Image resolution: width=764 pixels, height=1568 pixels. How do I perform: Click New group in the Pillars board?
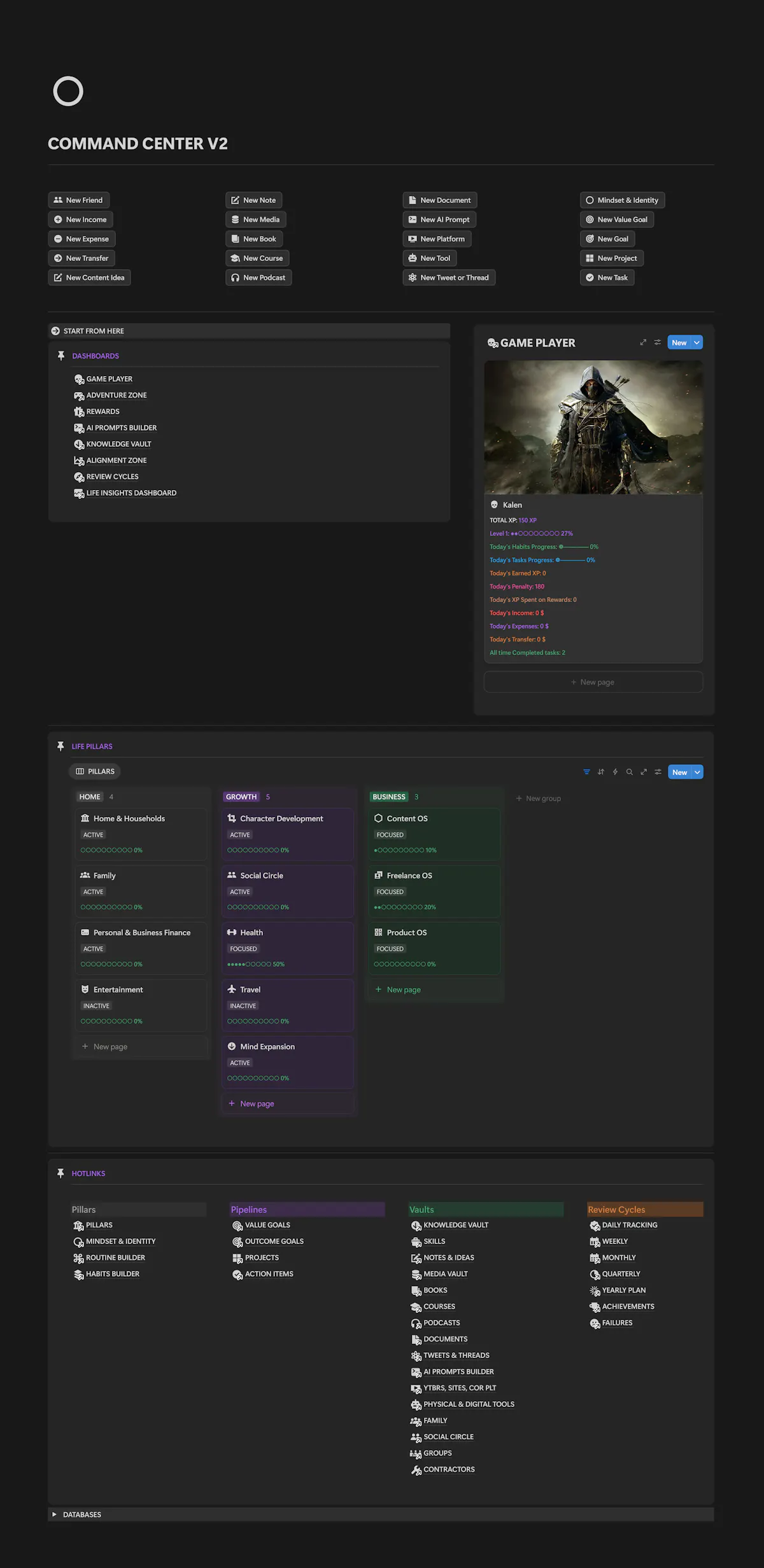pos(538,799)
